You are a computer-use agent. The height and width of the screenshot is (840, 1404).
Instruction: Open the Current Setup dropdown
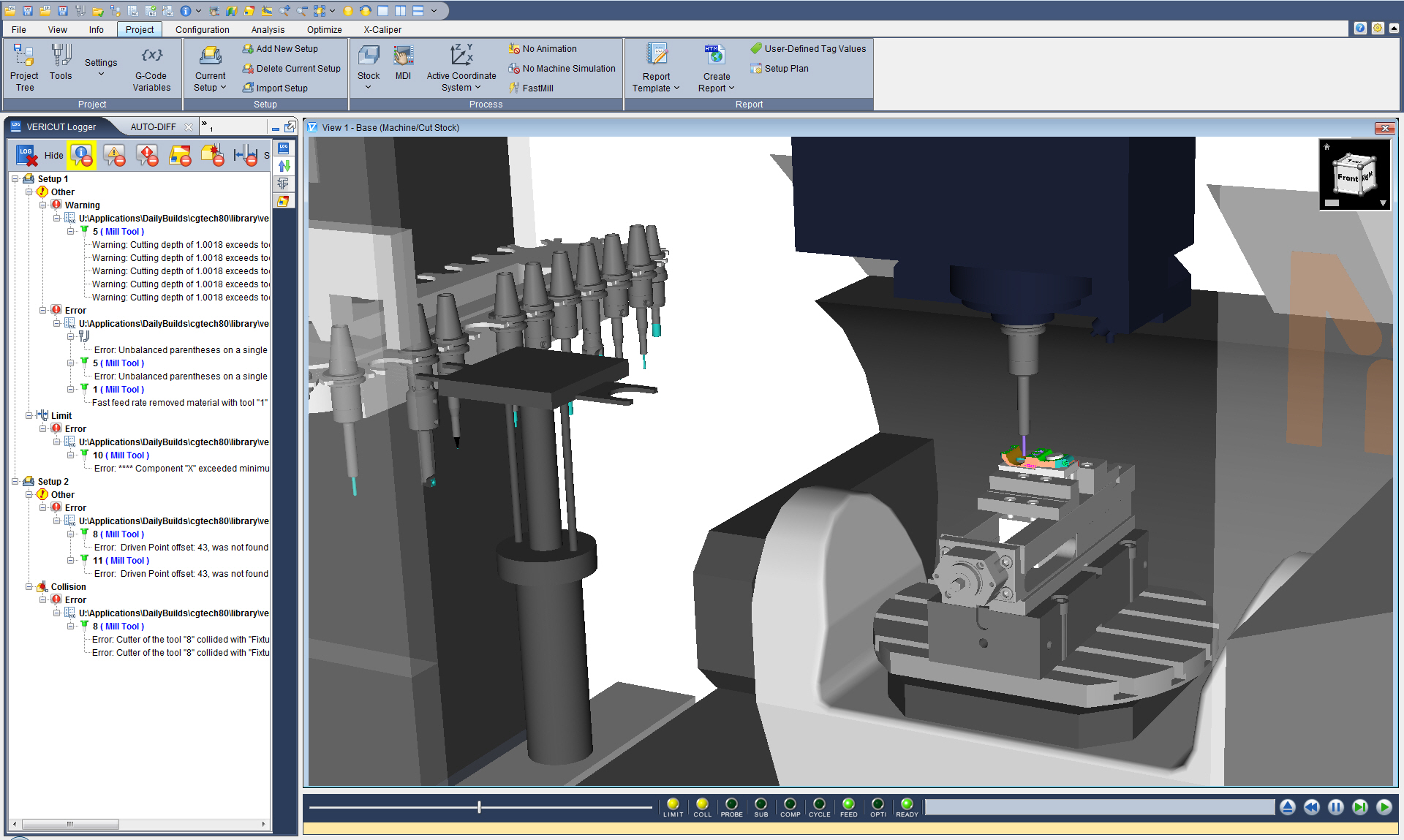pyautogui.click(x=211, y=68)
